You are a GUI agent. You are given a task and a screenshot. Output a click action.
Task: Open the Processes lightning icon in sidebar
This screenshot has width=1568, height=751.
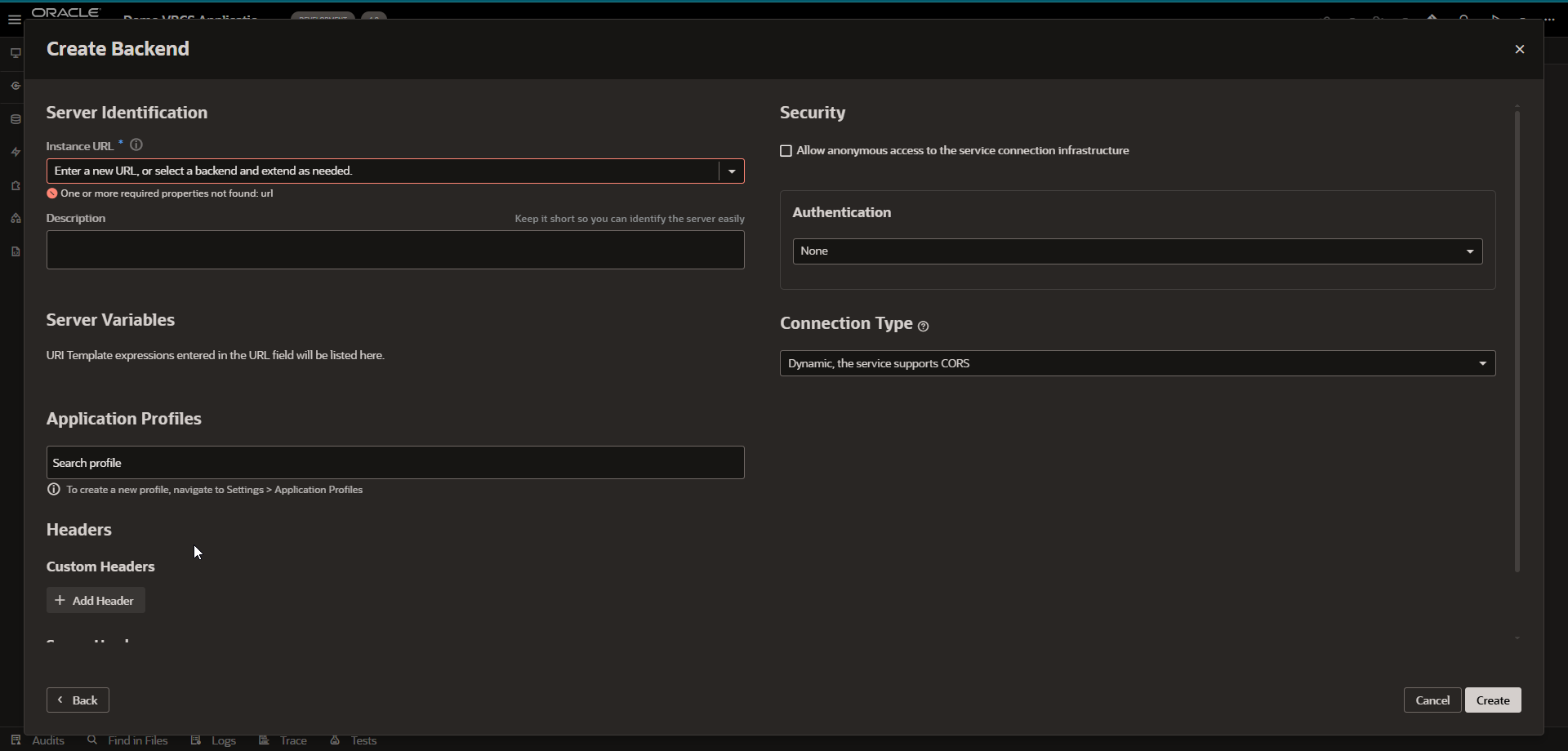point(15,152)
